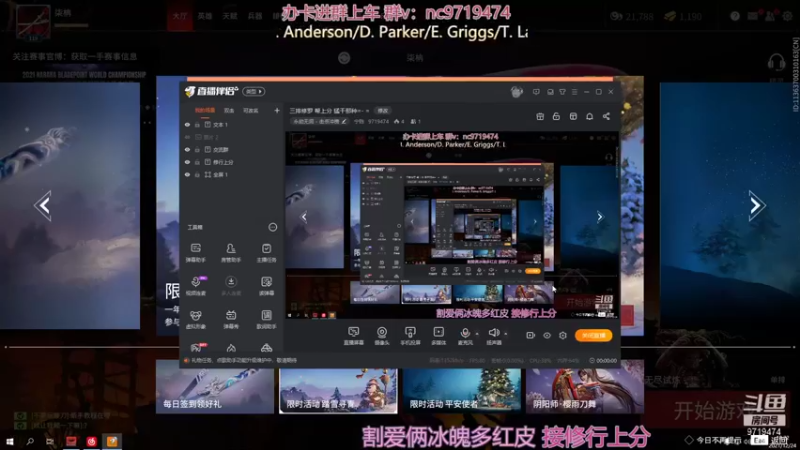The height and width of the screenshot is (450, 800).
Task: Expand the microphone options arrow
Action: click(x=477, y=334)
